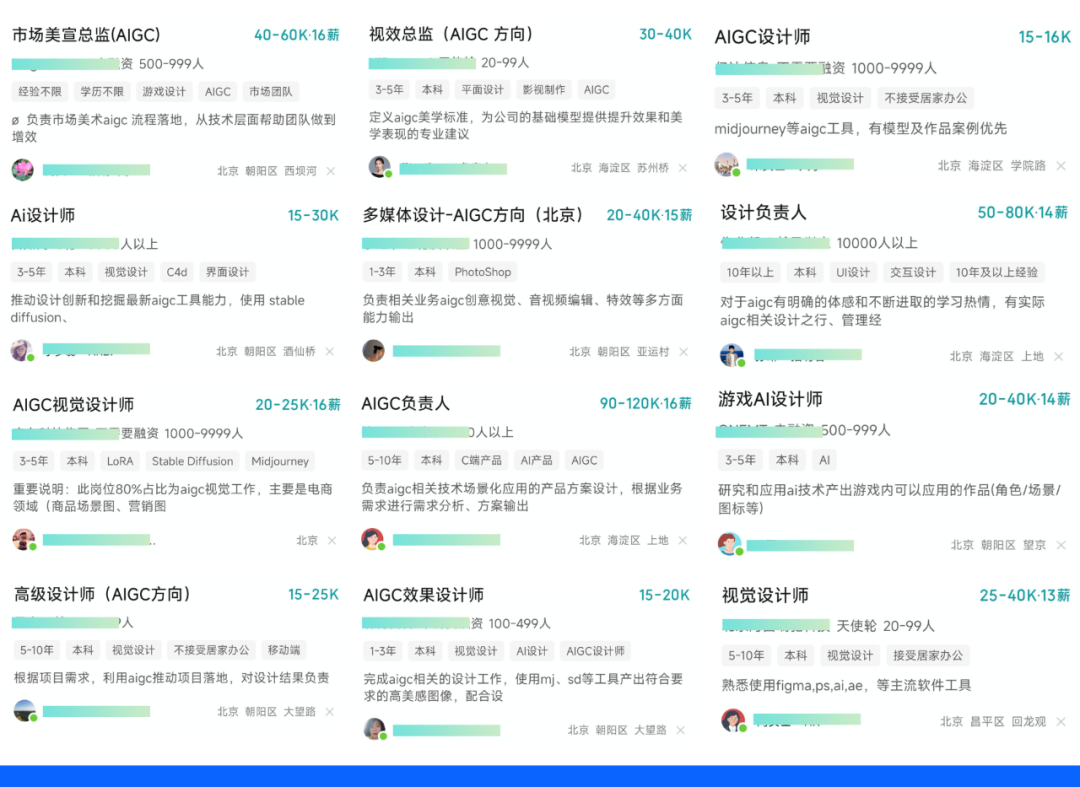Viewport: 1080px width, 787px height.
Task: Remove the Ai设计师 listing with X icon
Action: click(330, 352)
